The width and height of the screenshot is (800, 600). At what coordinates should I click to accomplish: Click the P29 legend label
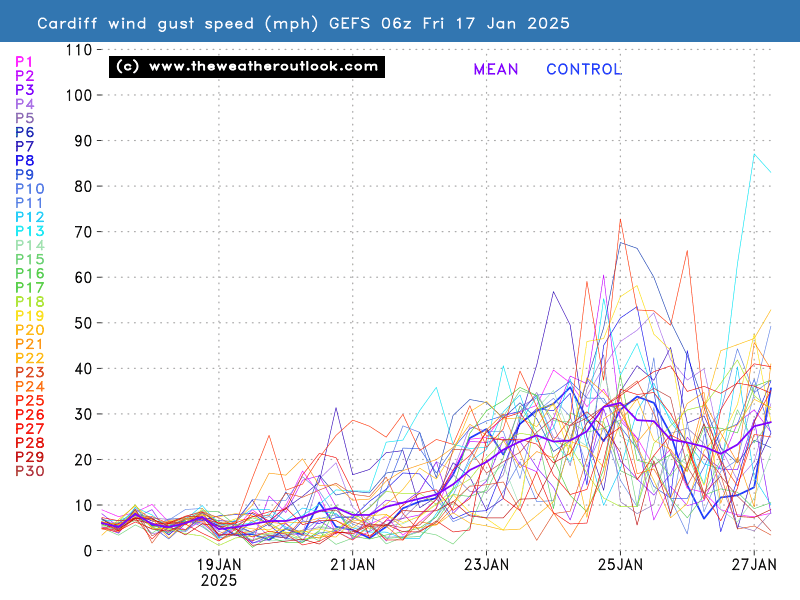30,457
